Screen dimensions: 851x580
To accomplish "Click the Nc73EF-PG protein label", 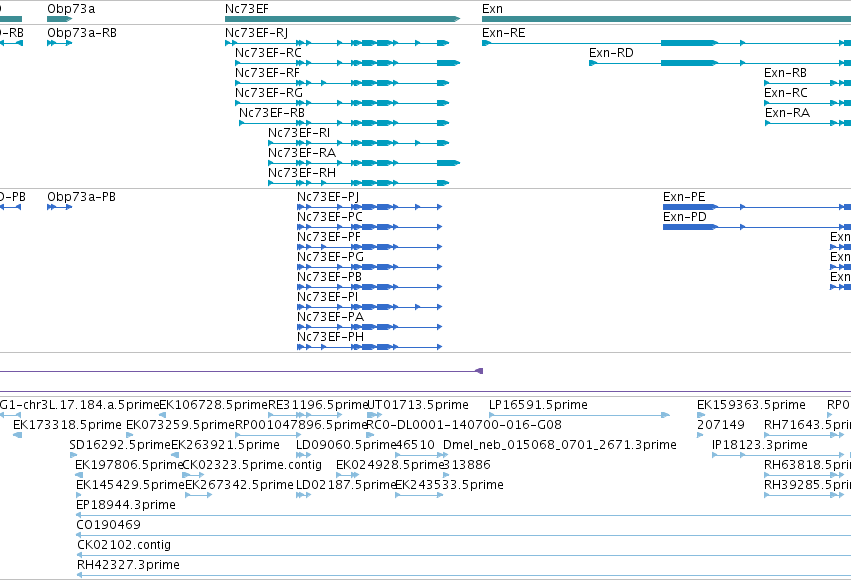I will click(x=330, y=257).
